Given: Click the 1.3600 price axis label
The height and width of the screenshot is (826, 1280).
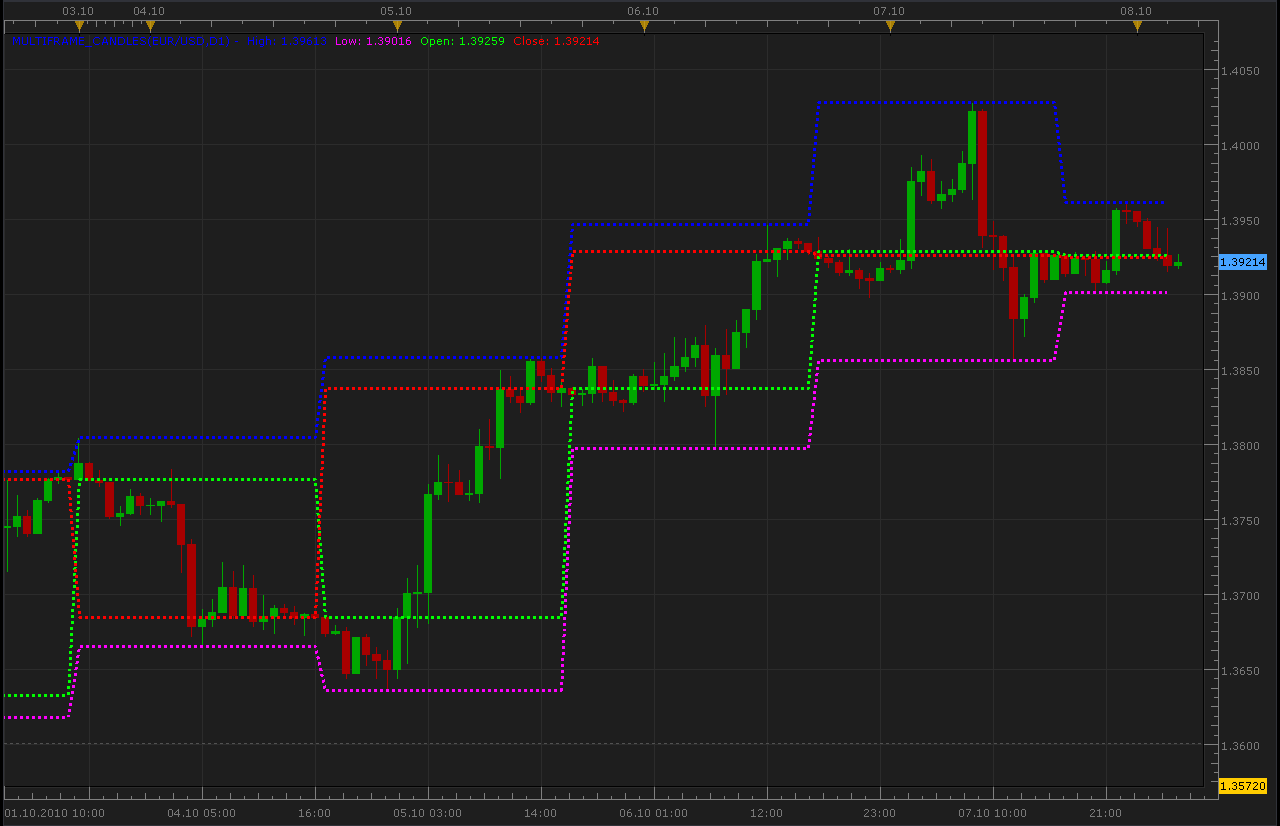Looking at the screenshot, I should (1240, 746).
